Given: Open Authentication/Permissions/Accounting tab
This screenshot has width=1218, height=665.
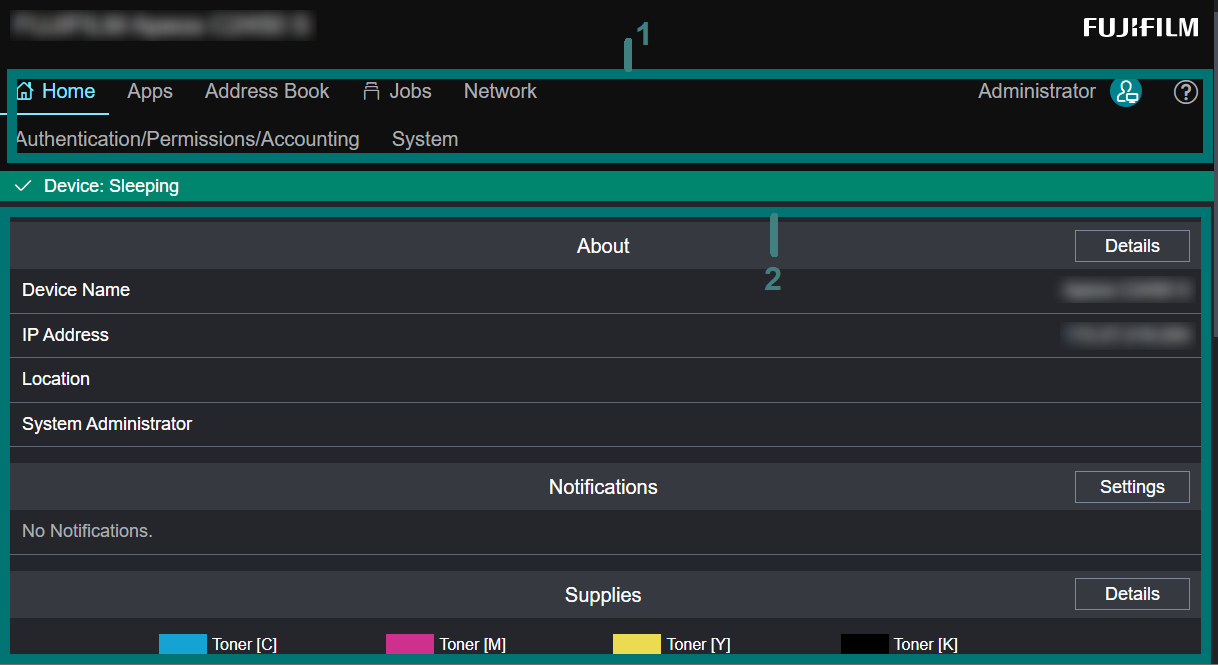Looking at the screenshot, I should 188,139.
